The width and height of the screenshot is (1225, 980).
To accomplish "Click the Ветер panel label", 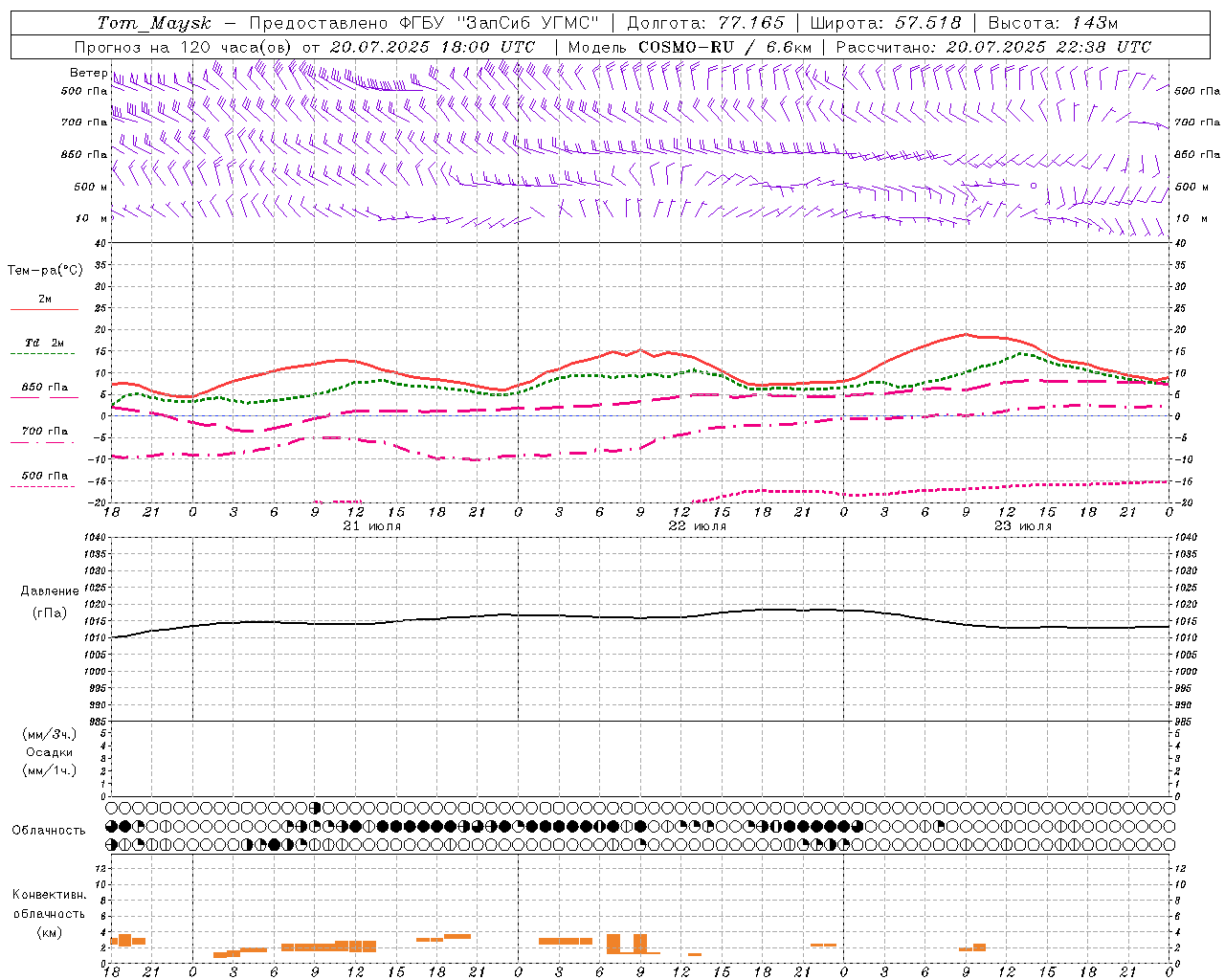I will [x=88, y=73].
